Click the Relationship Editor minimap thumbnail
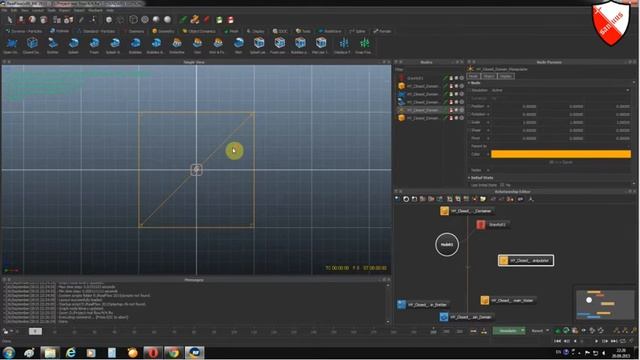The height and width of the screenshot is (360, 640). (x=605, y=304)
